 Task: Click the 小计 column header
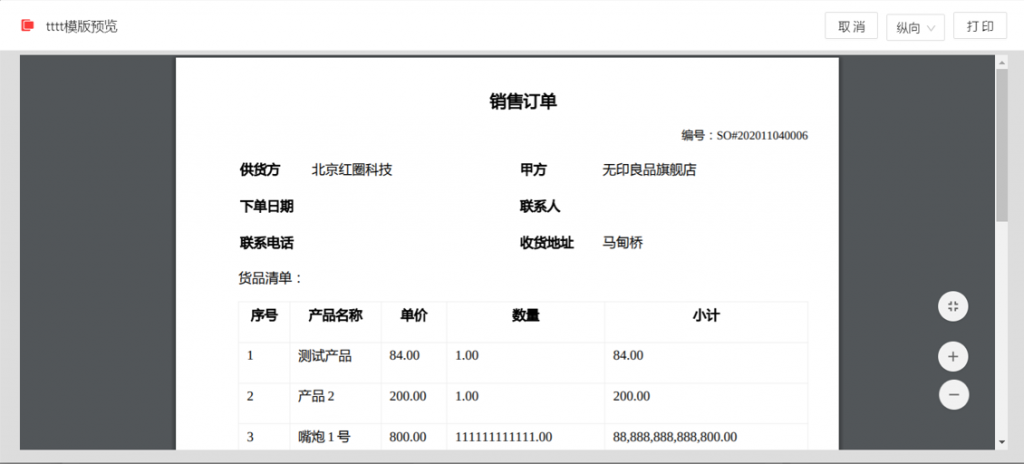706,316
